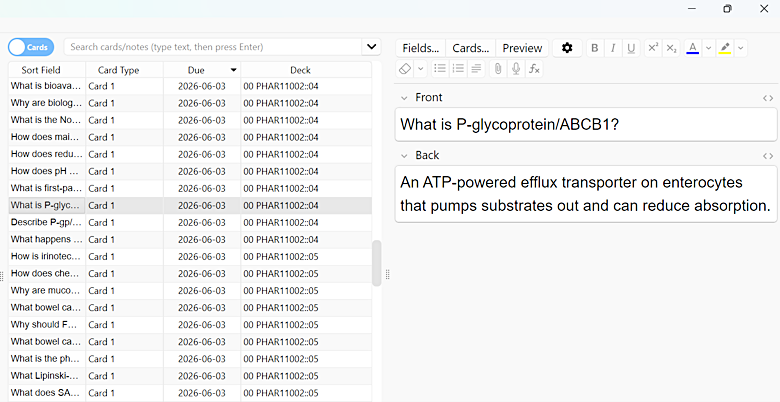
Task: Apply subscript formatting
Action: (x=672, y=48)
